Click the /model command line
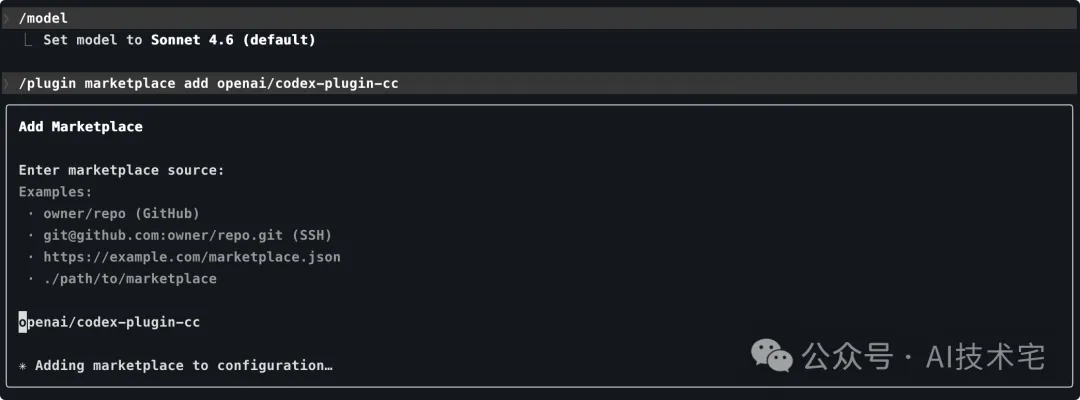Viewport: 1080px width, 400px height. [540, 19]
